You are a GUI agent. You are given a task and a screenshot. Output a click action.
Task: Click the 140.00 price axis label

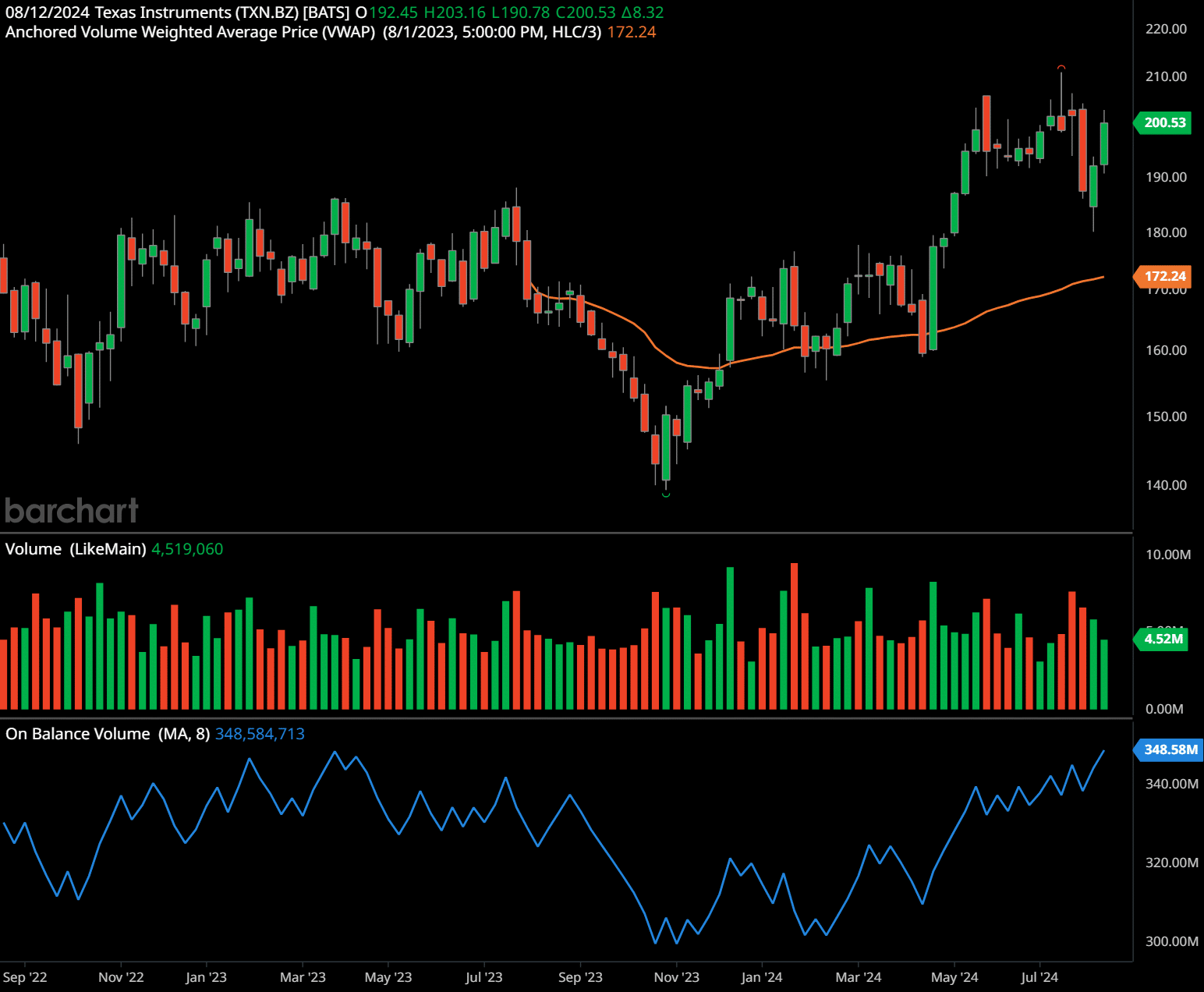click(x=1166, y=485)
